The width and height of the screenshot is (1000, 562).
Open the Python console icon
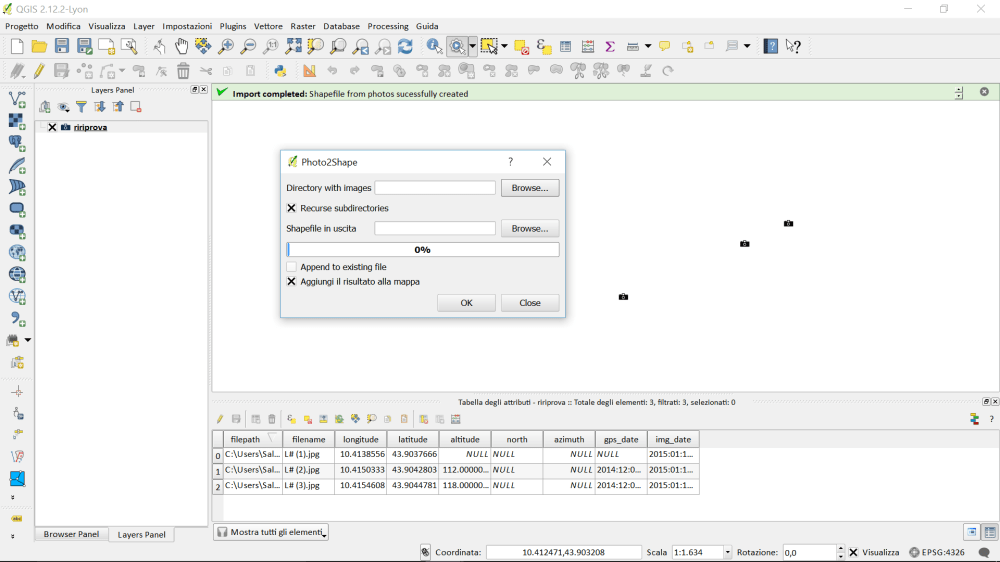pos(281,71)
